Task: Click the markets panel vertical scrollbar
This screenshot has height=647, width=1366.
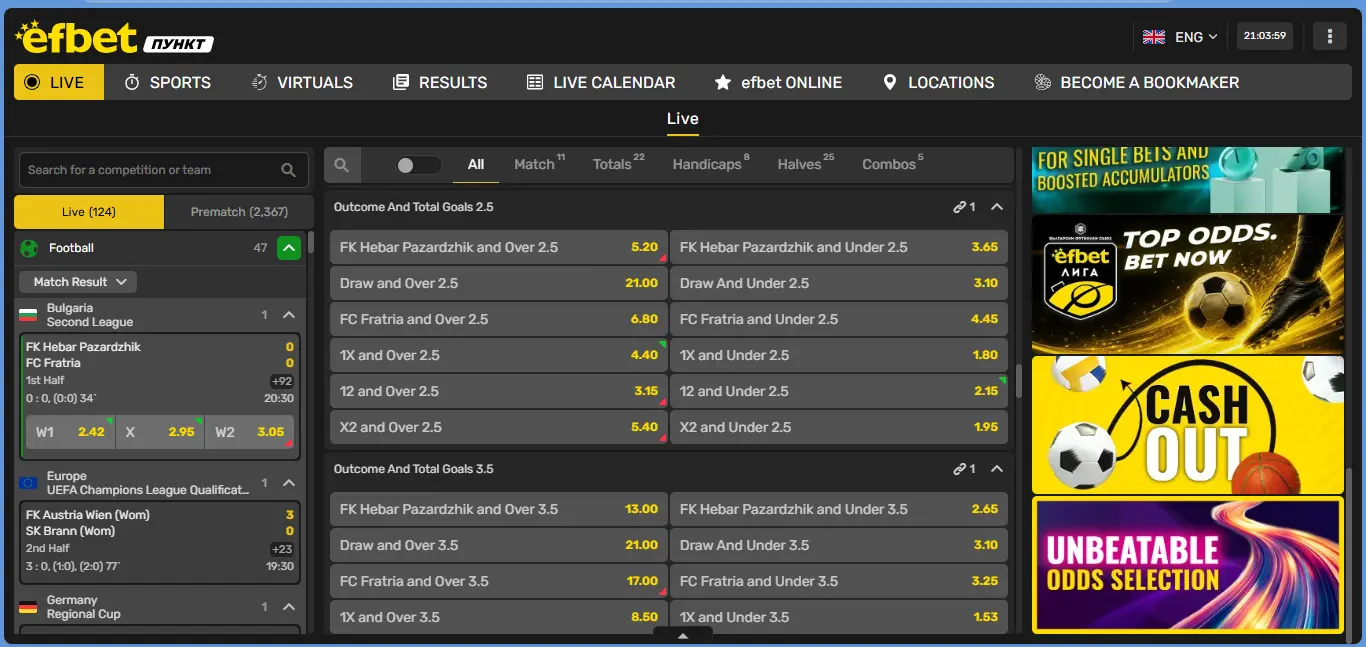Action: [1019, 380]
